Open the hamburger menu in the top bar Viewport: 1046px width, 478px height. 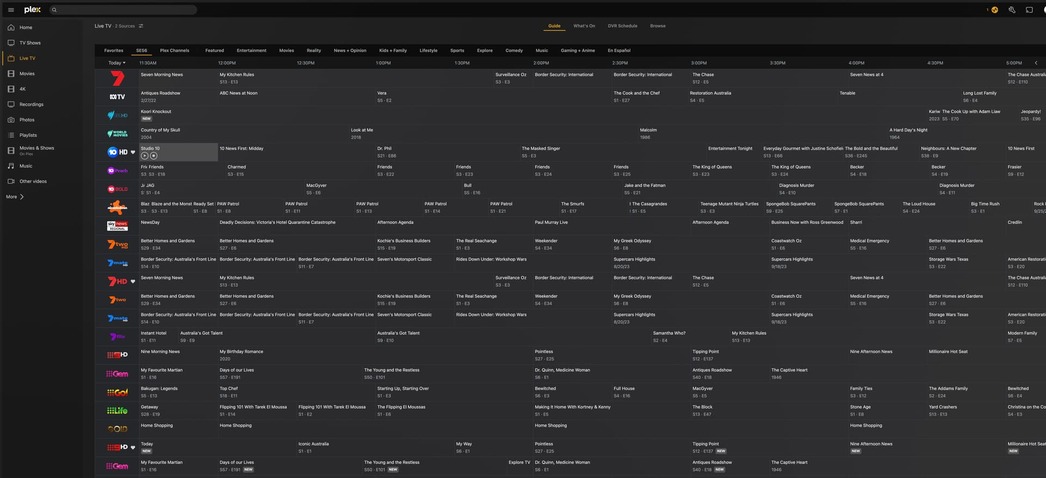point(11,10)
